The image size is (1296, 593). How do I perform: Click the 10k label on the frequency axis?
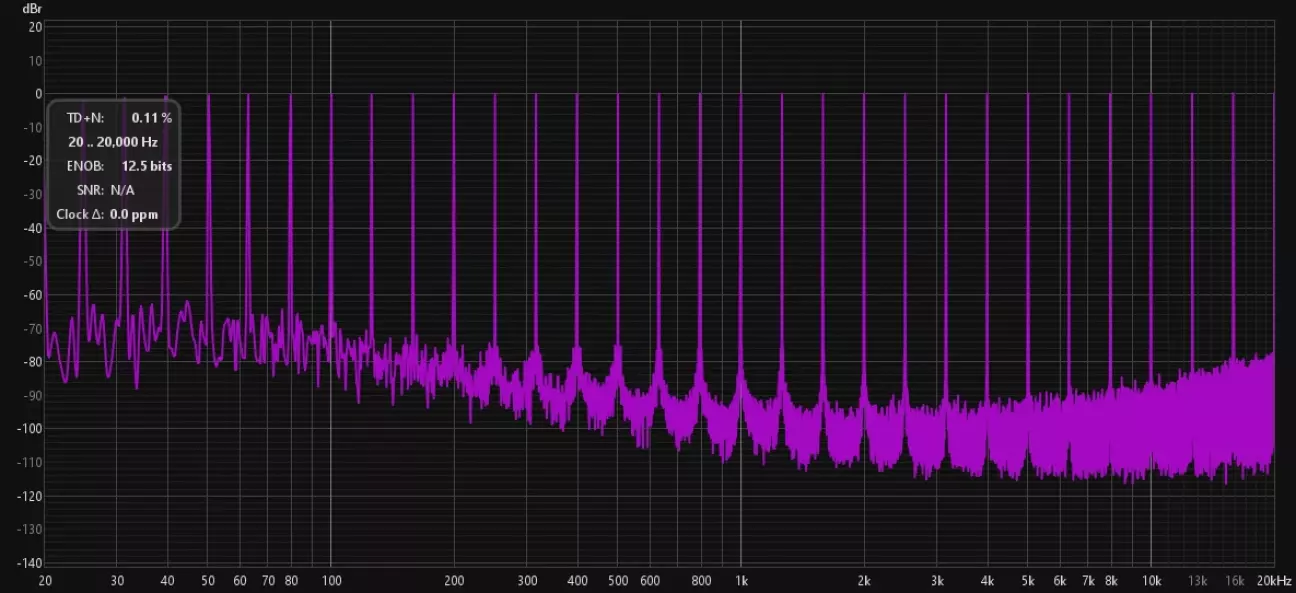coord(1151,581)
